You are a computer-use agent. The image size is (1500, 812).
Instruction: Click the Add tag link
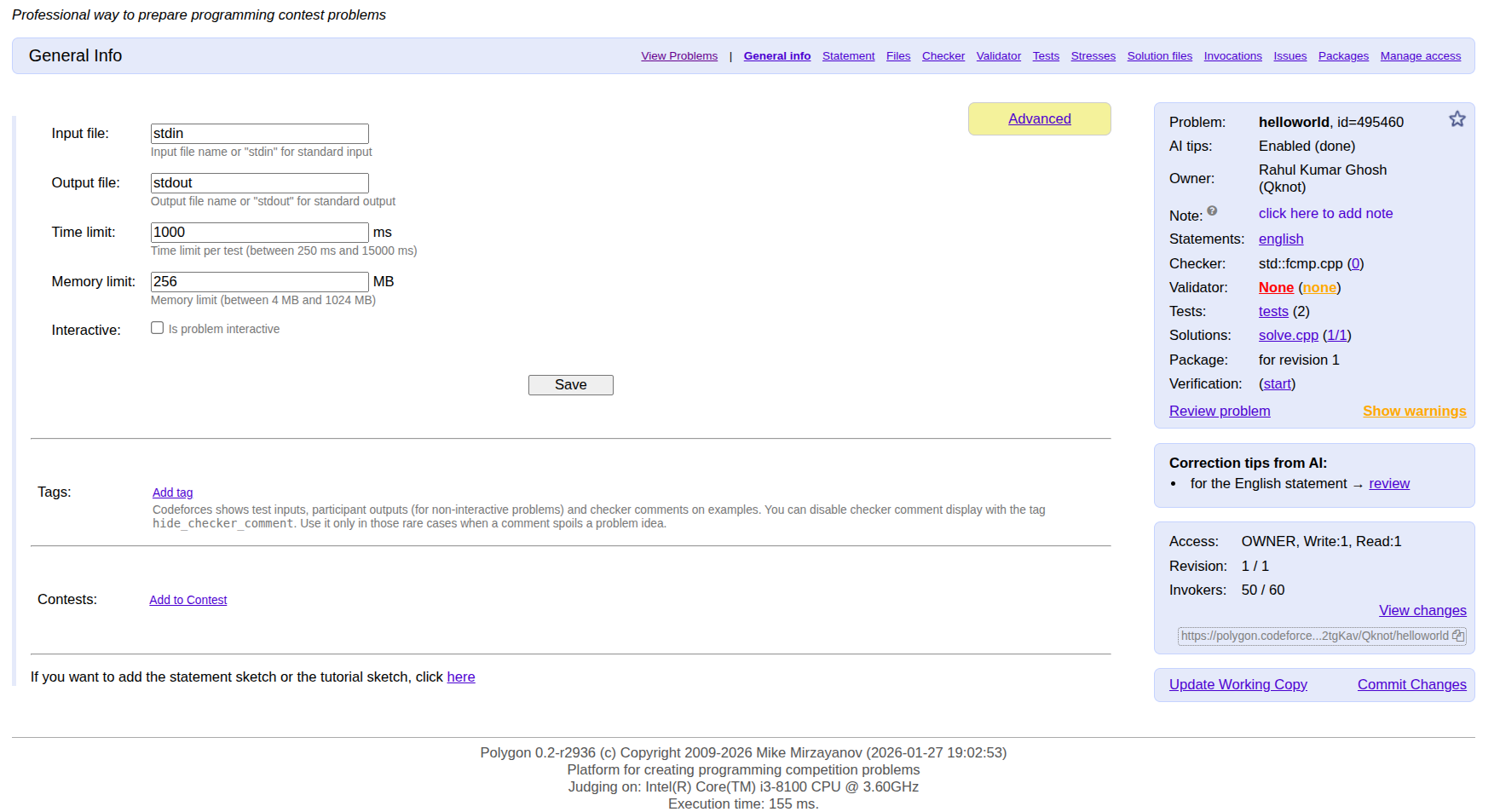pyautogui.click(x=172, y=492)
